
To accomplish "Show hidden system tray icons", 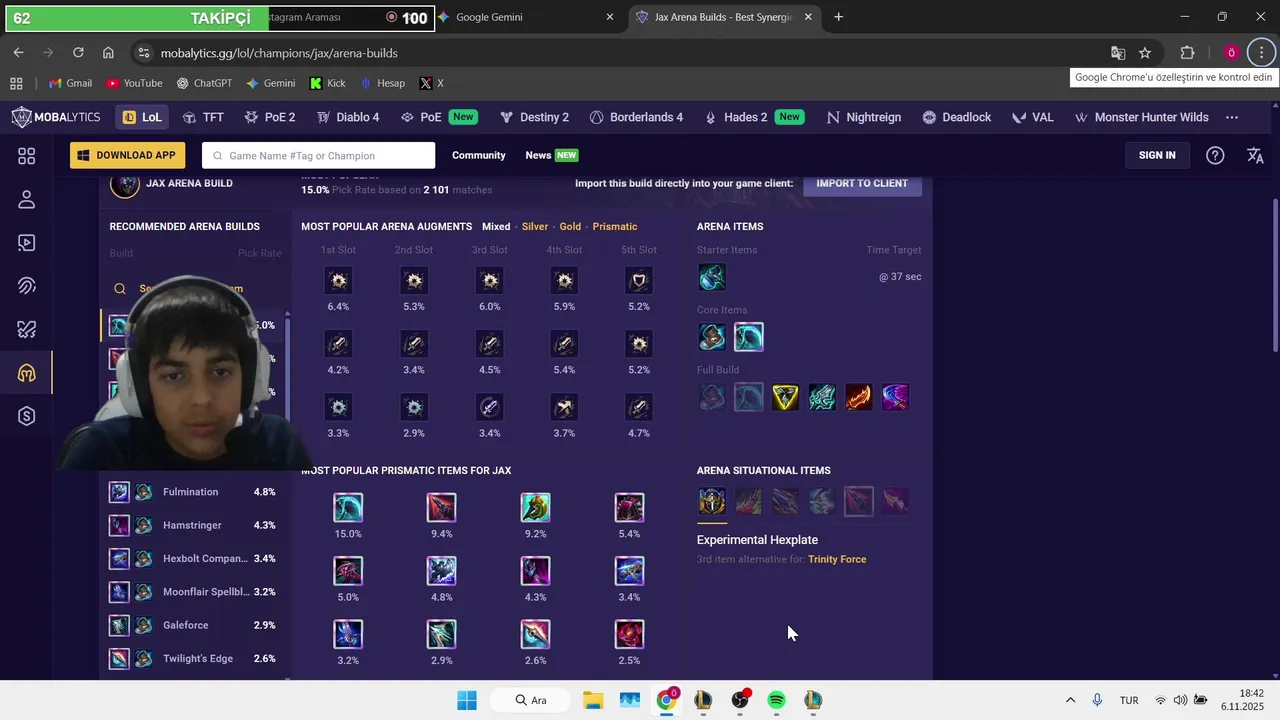I will pyautogui.click(x=1070, y=700).
